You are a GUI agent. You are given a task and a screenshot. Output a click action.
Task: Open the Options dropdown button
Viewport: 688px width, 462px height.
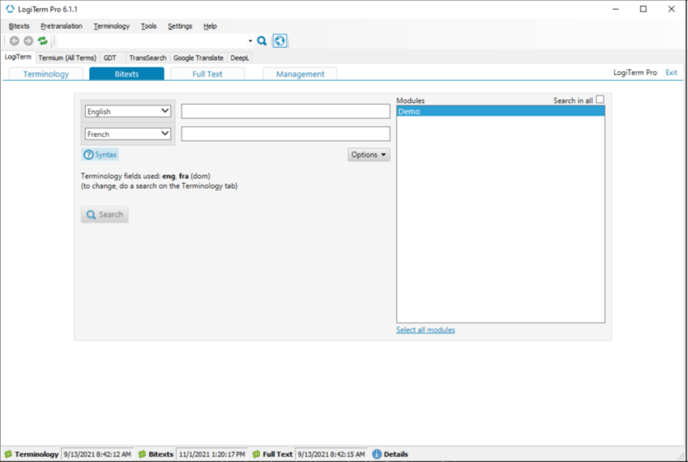tap(369, 154)
